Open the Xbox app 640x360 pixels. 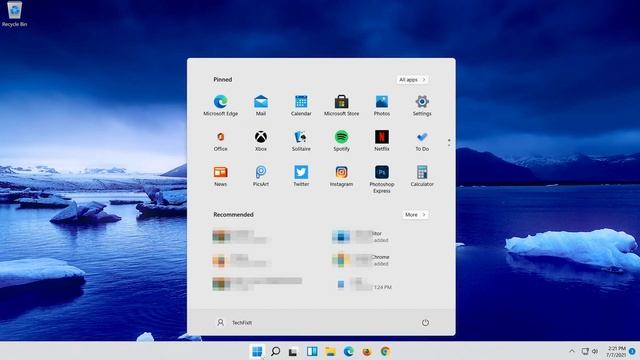[261, 141]
